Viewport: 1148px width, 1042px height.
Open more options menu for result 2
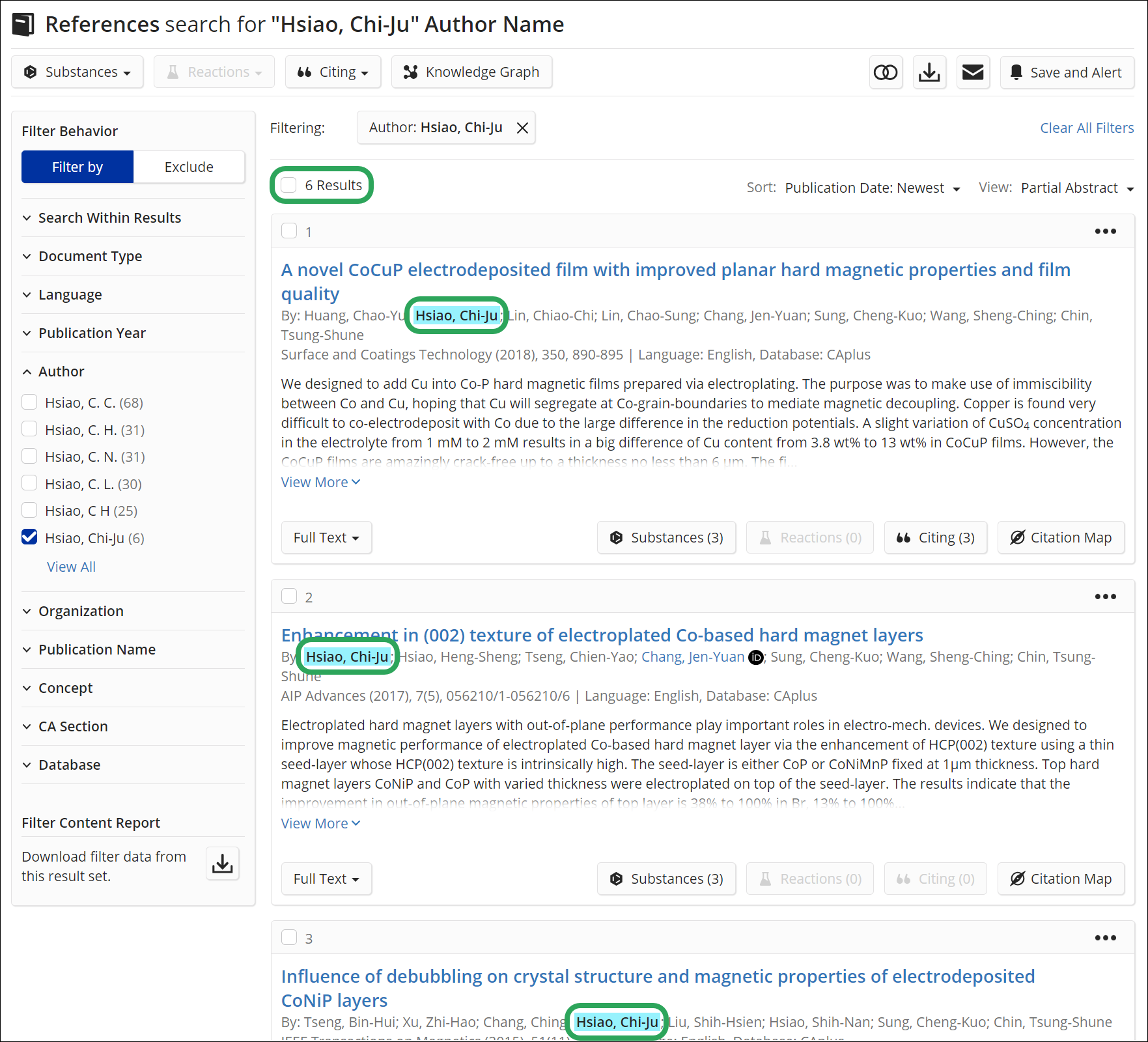(1105, 597)
